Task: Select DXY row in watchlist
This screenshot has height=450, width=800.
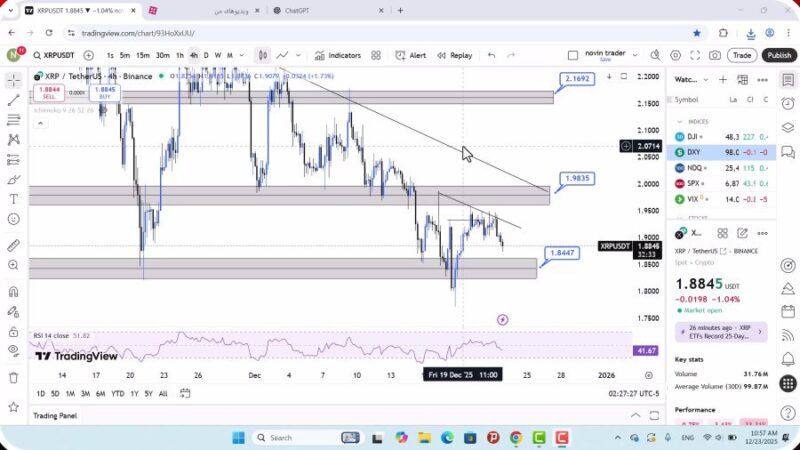Action: click(720, 152)
